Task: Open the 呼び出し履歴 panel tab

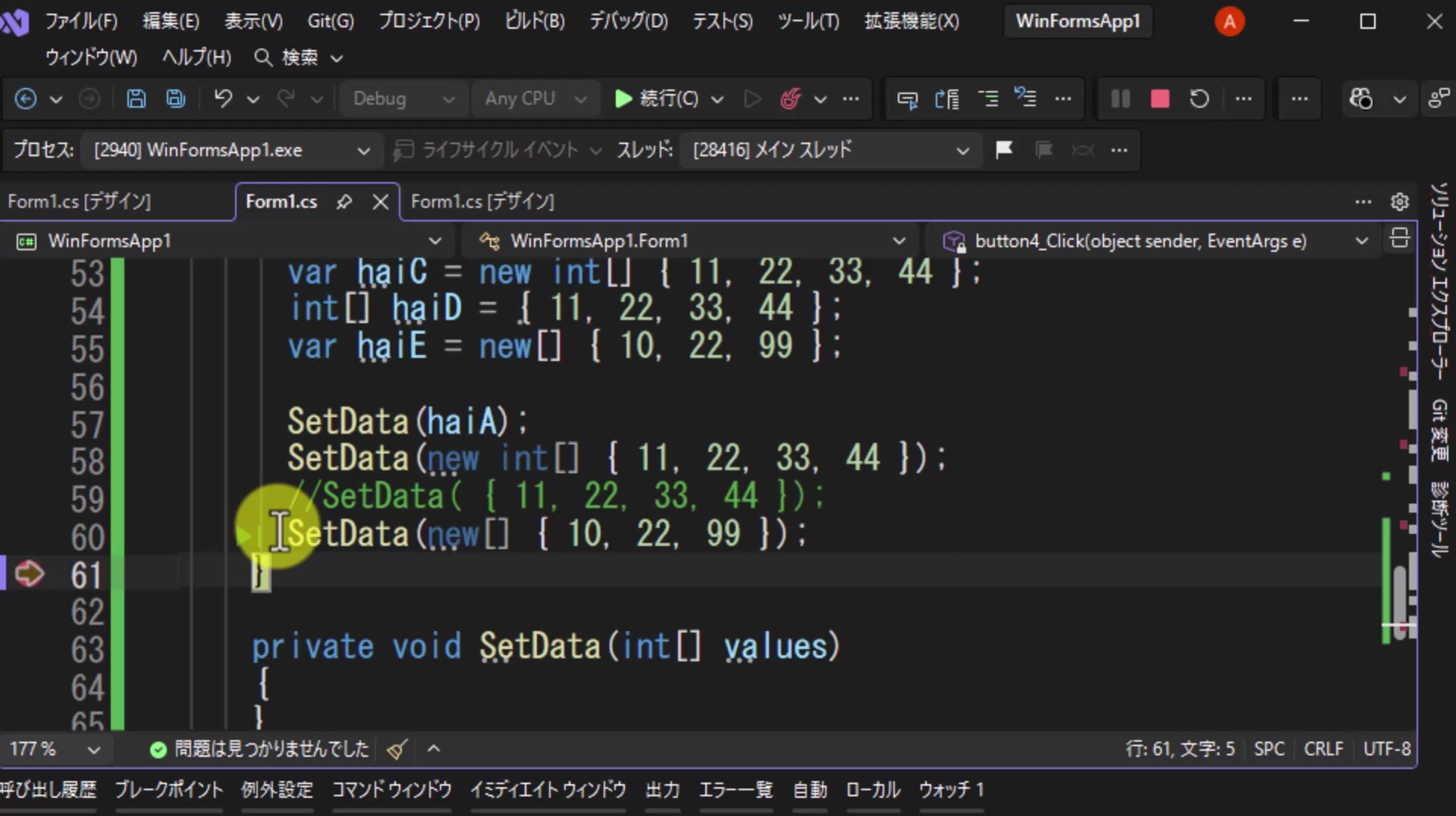Action: pyautogui.click(x=47, y=790)
